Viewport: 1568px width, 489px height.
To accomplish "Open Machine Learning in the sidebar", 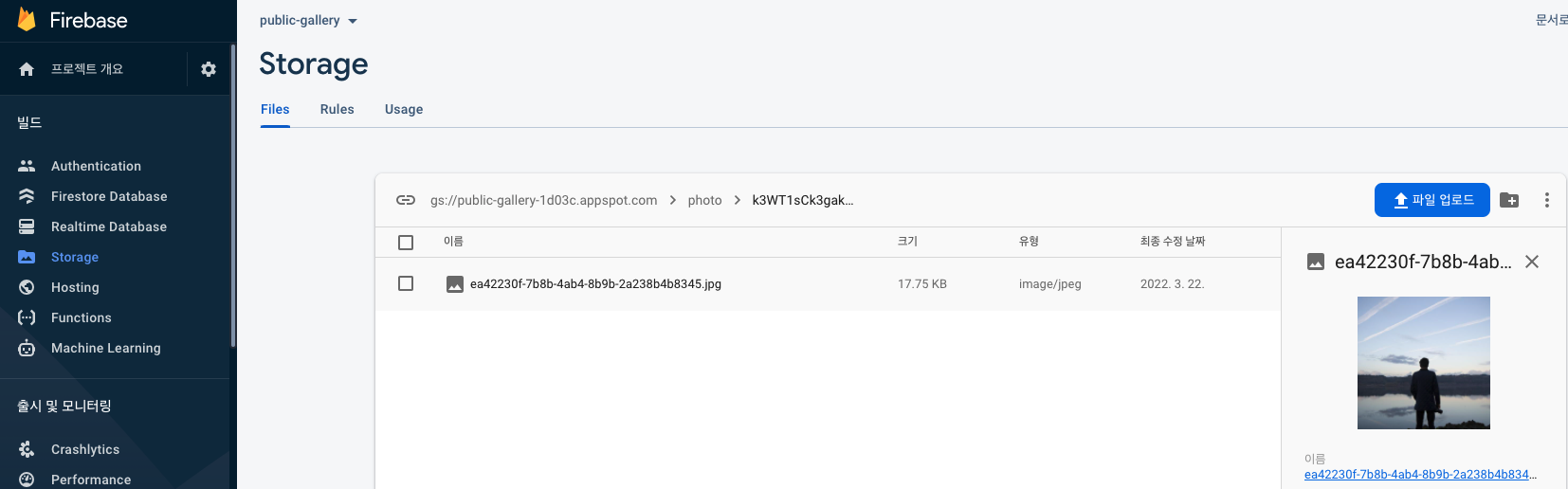I will point(106,348).
